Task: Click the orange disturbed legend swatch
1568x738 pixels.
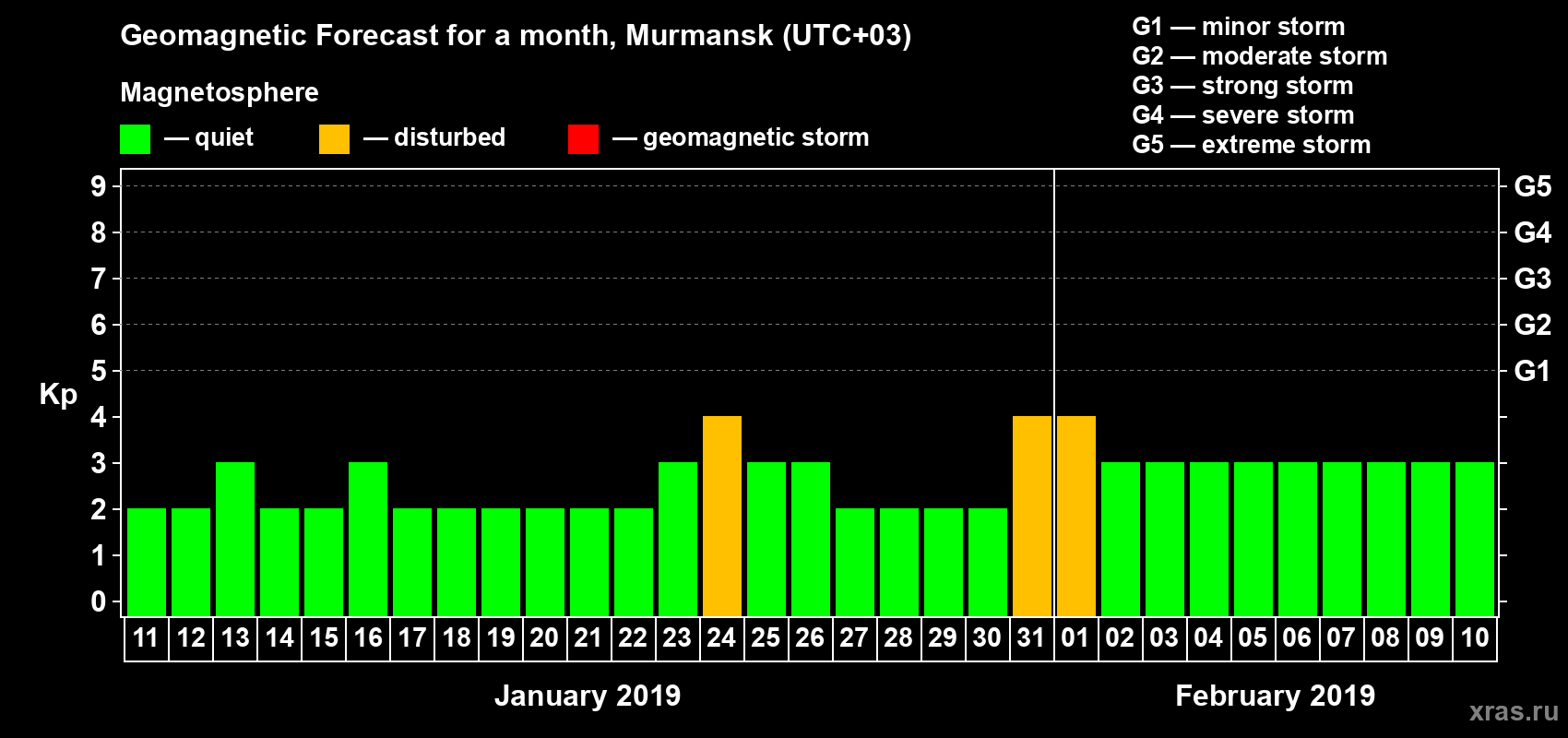Action: [x=334, y=139]
